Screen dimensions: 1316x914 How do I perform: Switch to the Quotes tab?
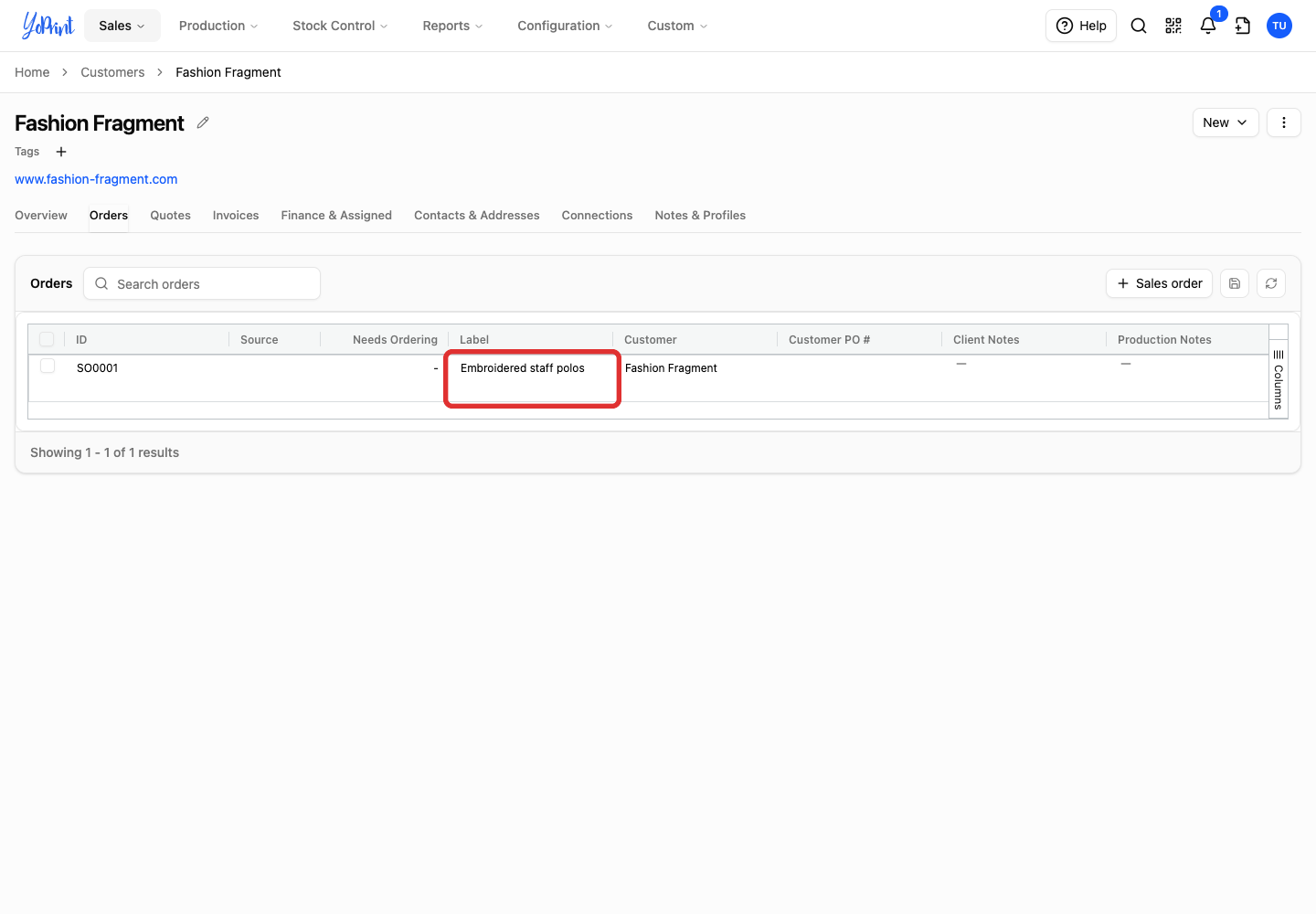(x=171, y=216)
